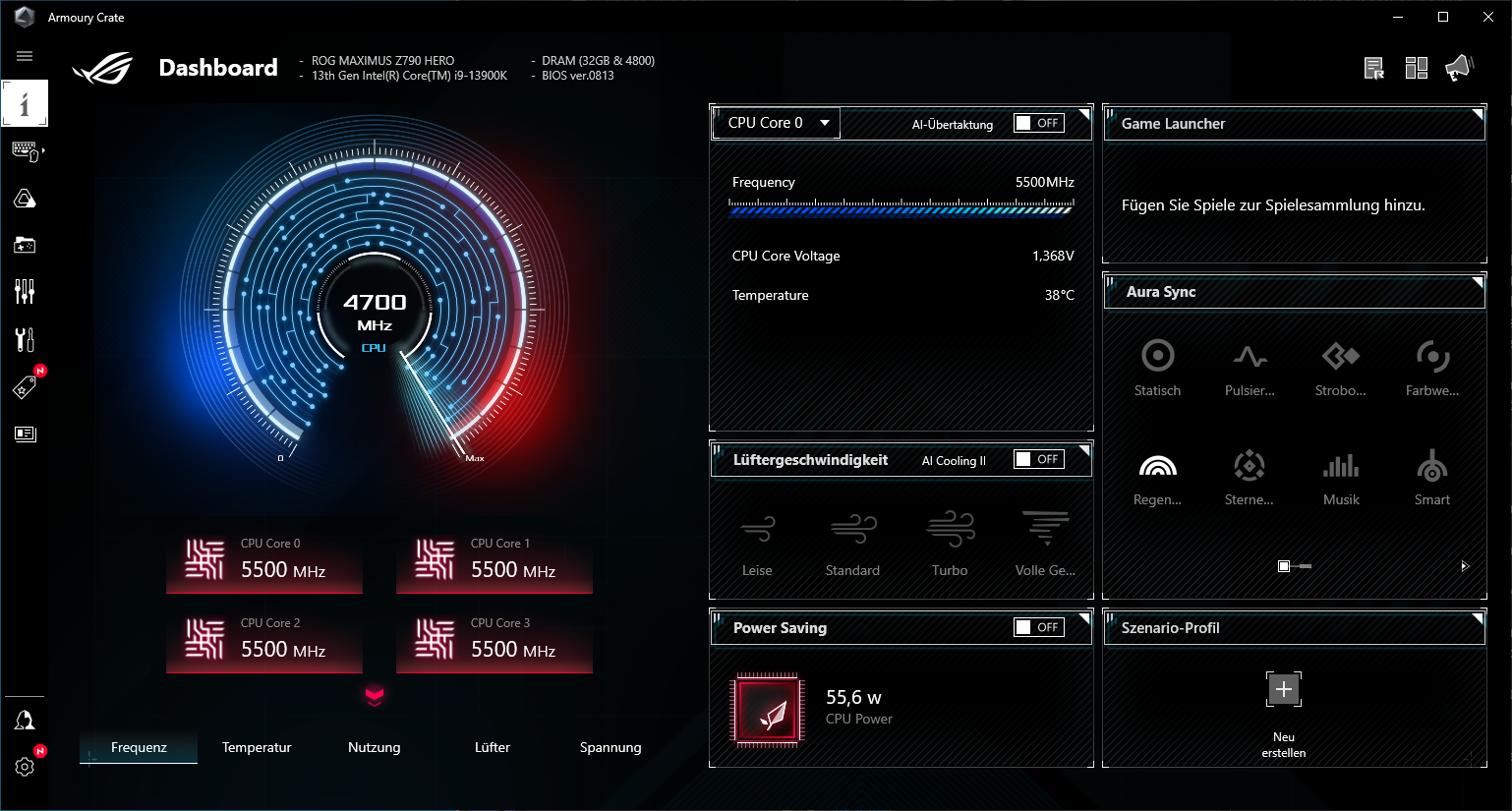Viewport: 1512px width, 811px height.
Task: Click the BIOS ver.0813 text
Action: pyautogui.click(x=578, y=76)
